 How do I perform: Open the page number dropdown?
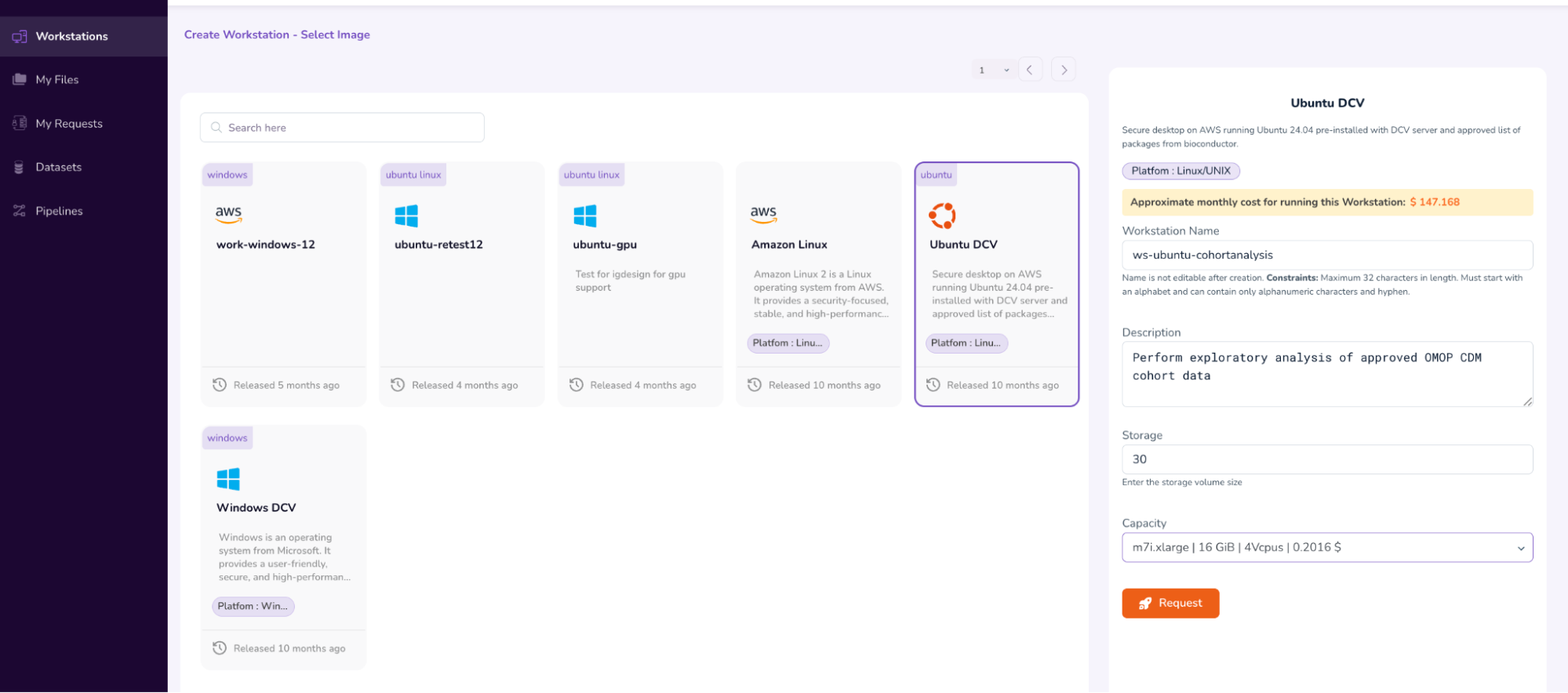(x=992, y=70)
